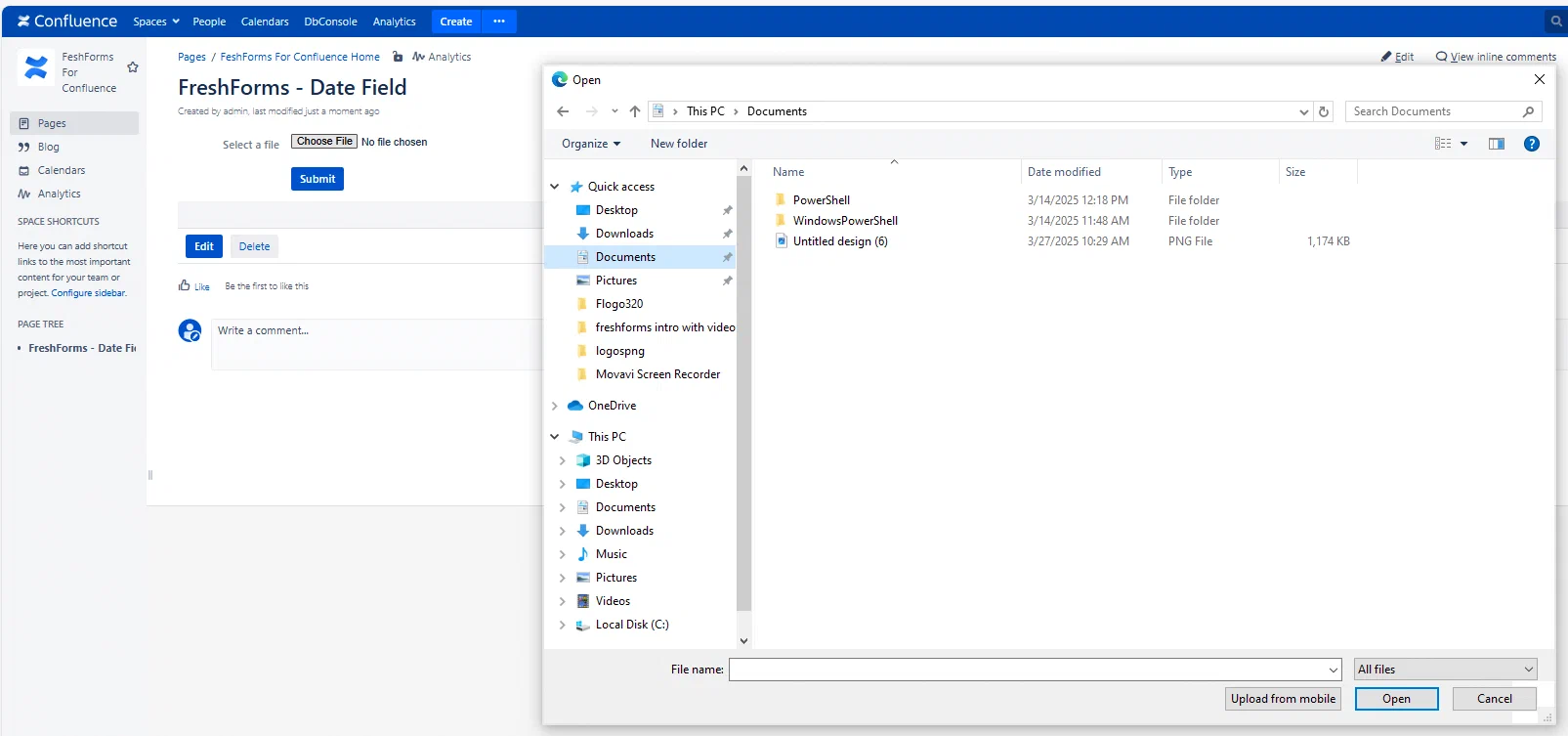Click the FeshForms space logo
The image size is (1568, 736).
[36, 67]
